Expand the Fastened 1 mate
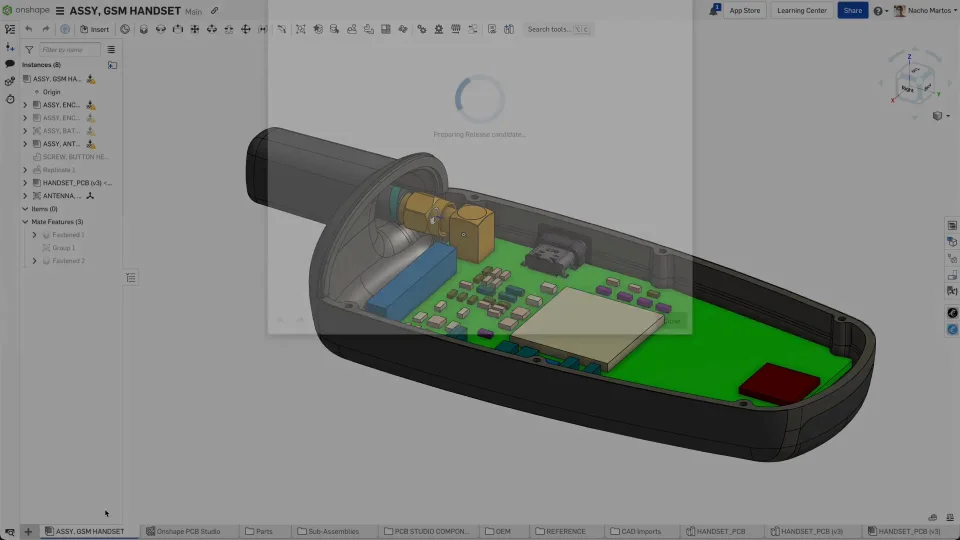The height and width of the screenshot is (540, 960). [x=35, y=235]
